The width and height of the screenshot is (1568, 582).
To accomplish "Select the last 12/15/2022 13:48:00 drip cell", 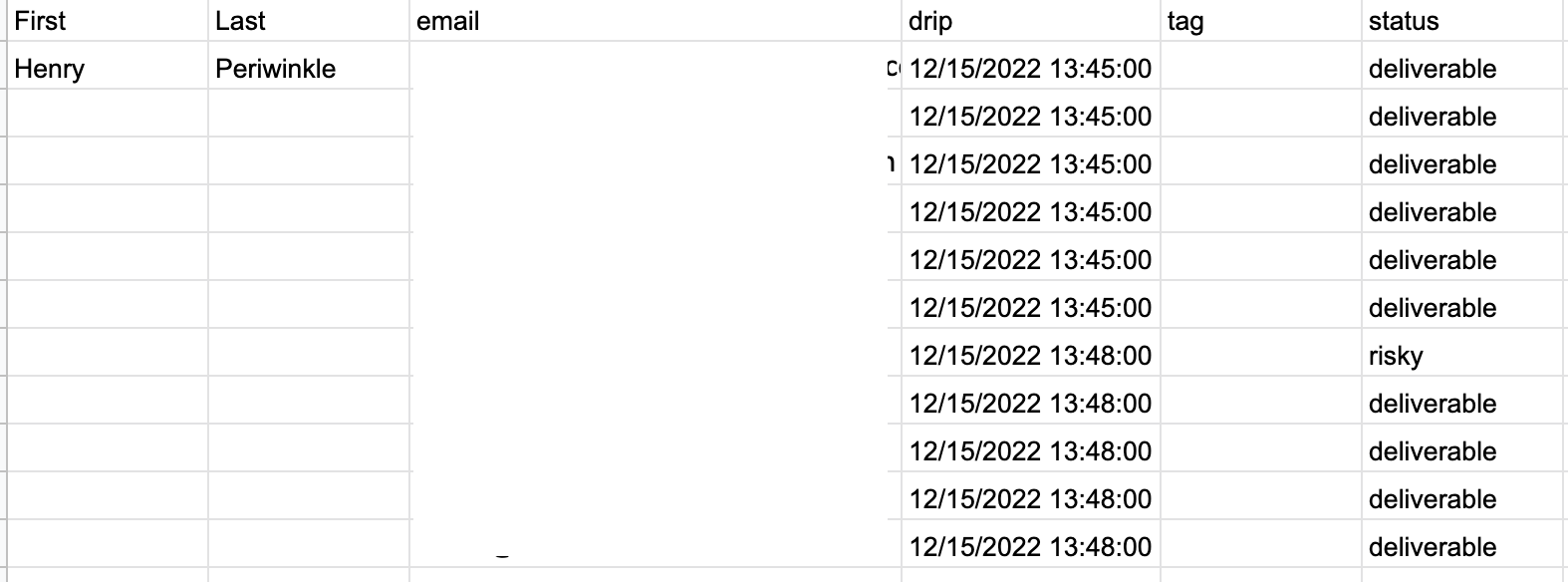I will click(x=1031, y=547).
